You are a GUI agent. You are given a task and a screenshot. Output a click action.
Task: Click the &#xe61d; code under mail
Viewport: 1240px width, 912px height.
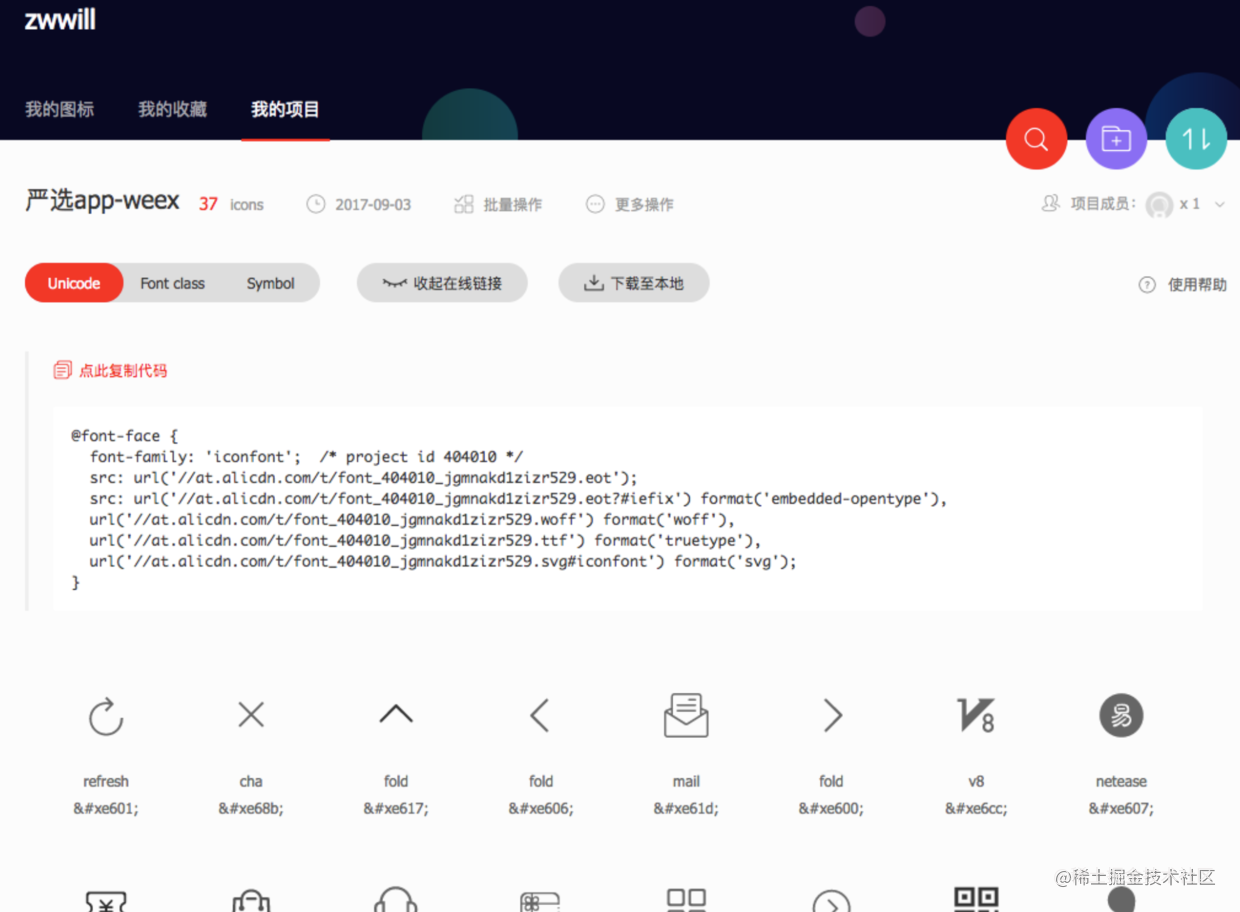pos(686,808)
